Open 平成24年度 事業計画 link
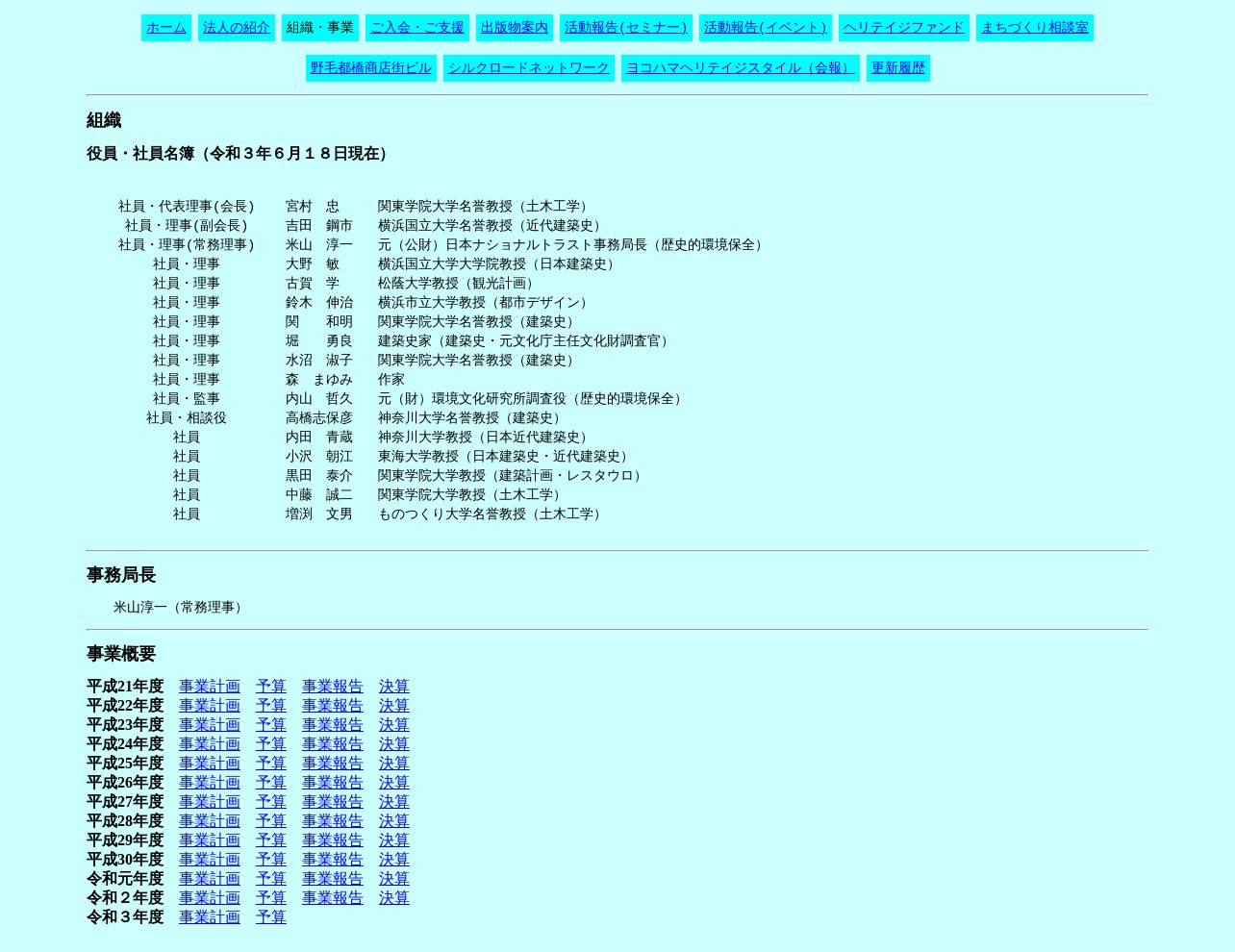This screenshot has width=1235, height=952. [x=210, y=744]
